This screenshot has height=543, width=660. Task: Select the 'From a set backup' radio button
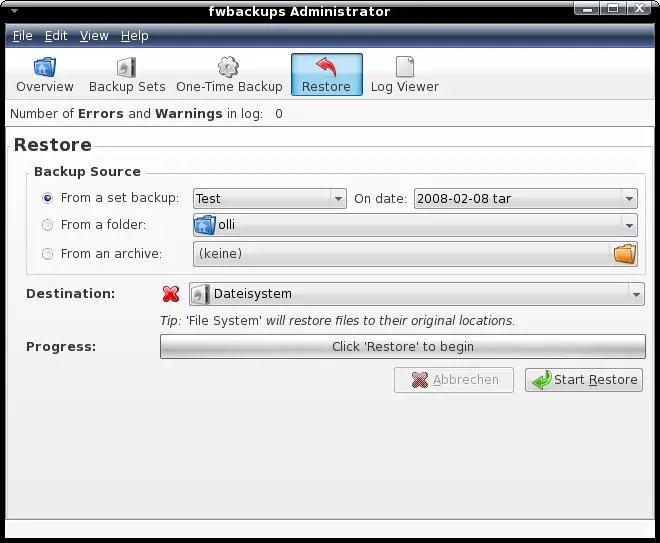point(48,198)
